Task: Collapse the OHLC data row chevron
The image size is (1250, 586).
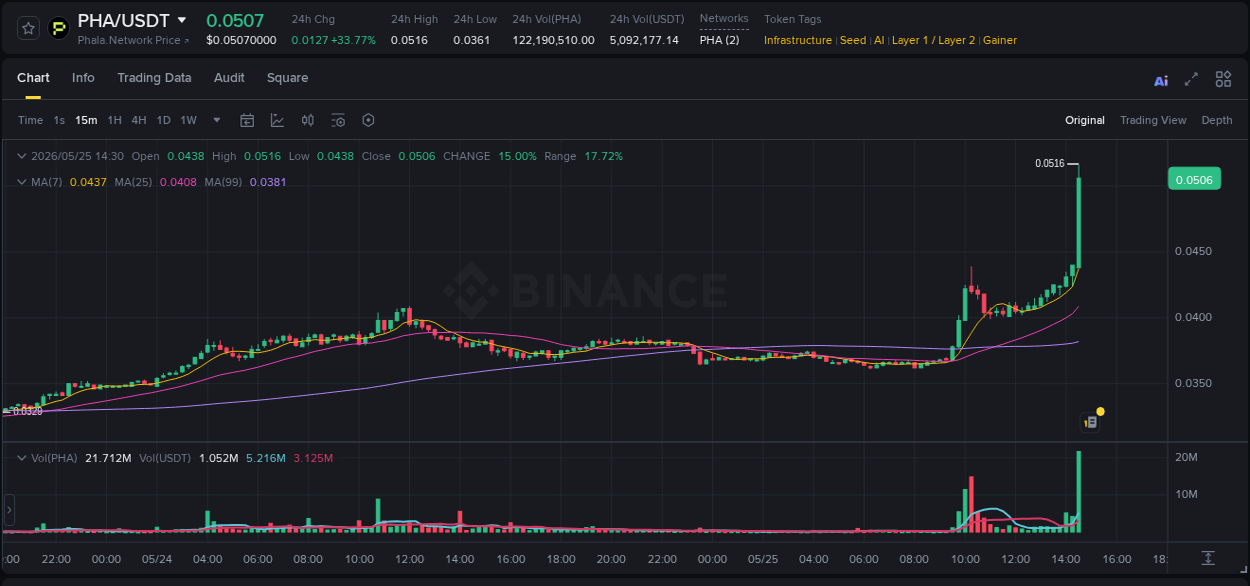Action: click(22, 156)
